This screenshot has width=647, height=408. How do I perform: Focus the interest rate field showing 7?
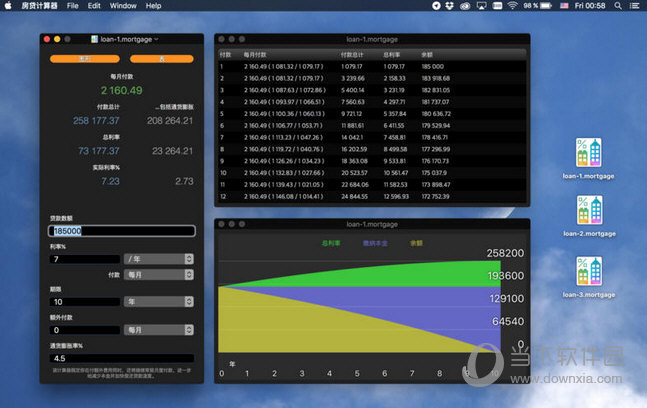coord(85,259)
